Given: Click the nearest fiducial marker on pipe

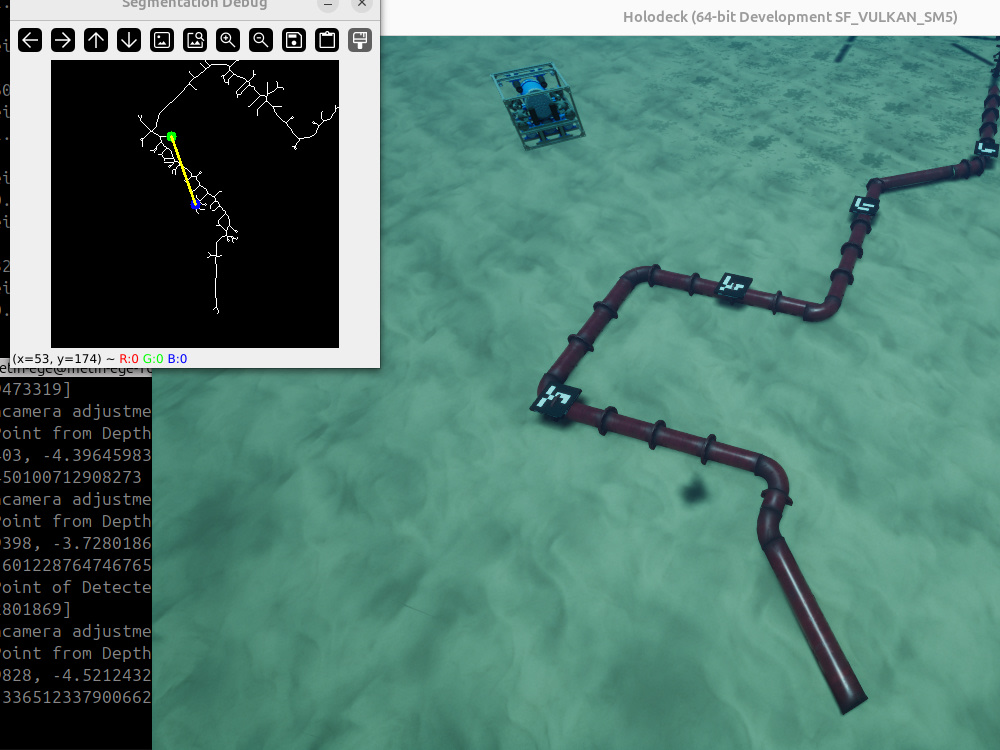Looking at the screenshot, I should coord(555,402).
